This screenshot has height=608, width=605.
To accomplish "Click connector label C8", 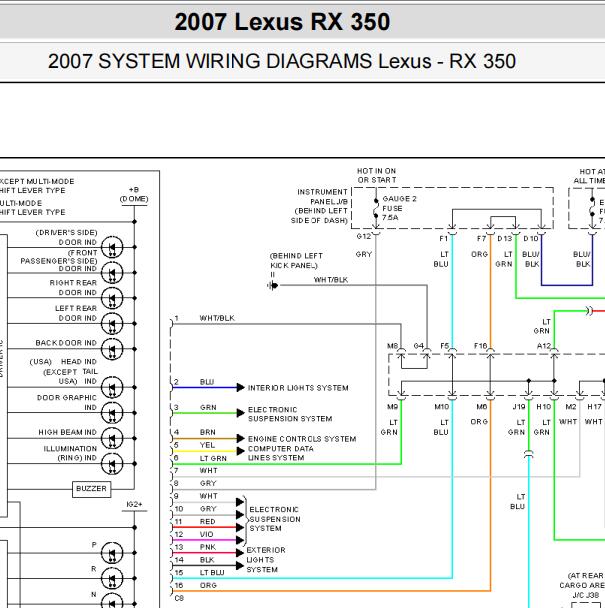I will 179,598.
